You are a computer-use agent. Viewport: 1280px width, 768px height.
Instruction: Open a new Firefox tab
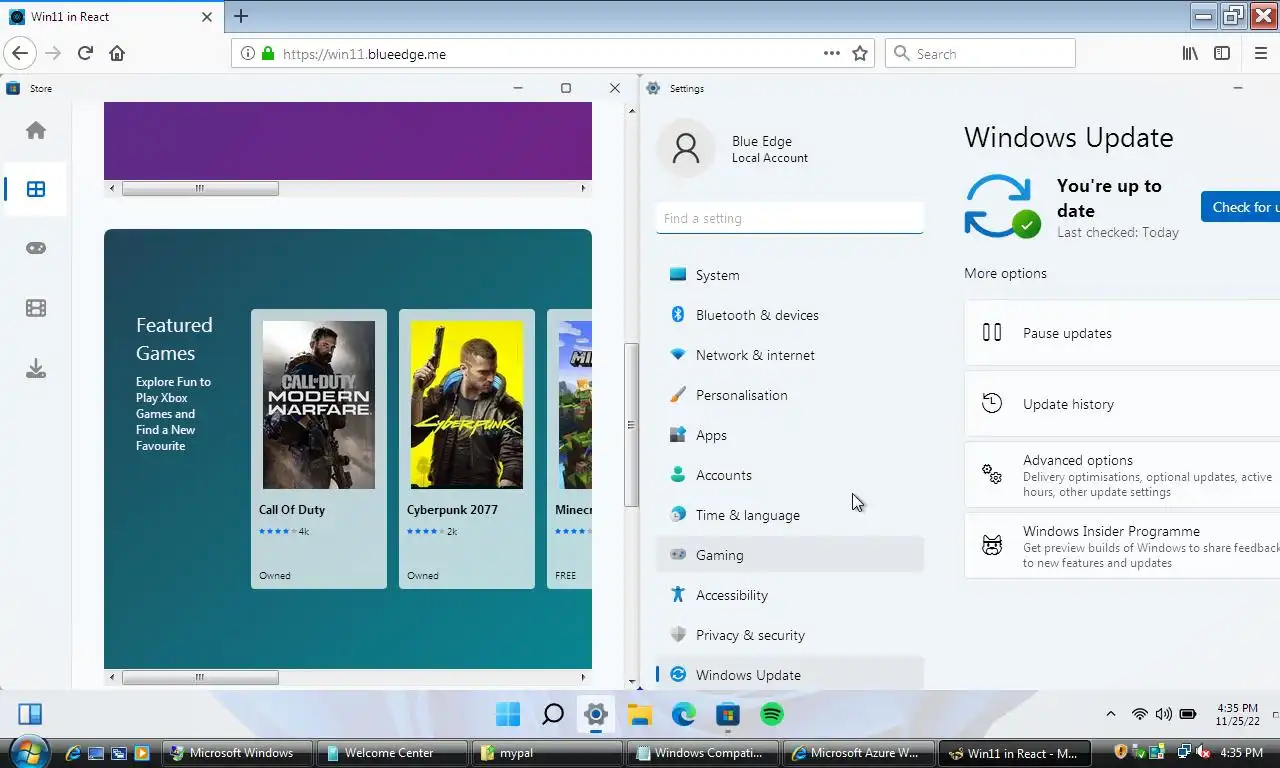click(x=241, y=16)
